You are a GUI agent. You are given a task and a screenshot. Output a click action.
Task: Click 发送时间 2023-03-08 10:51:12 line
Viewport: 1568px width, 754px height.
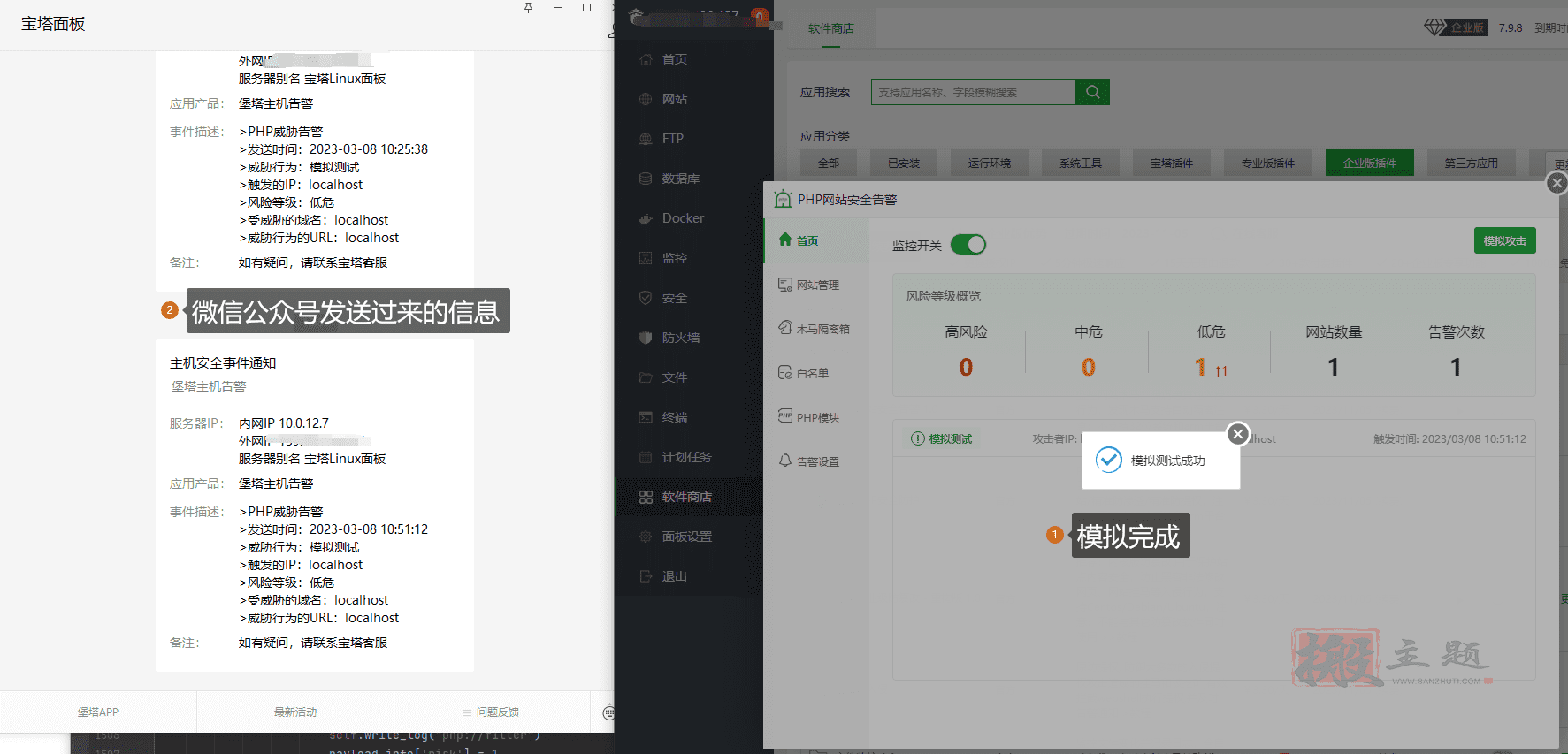point(333,529)
